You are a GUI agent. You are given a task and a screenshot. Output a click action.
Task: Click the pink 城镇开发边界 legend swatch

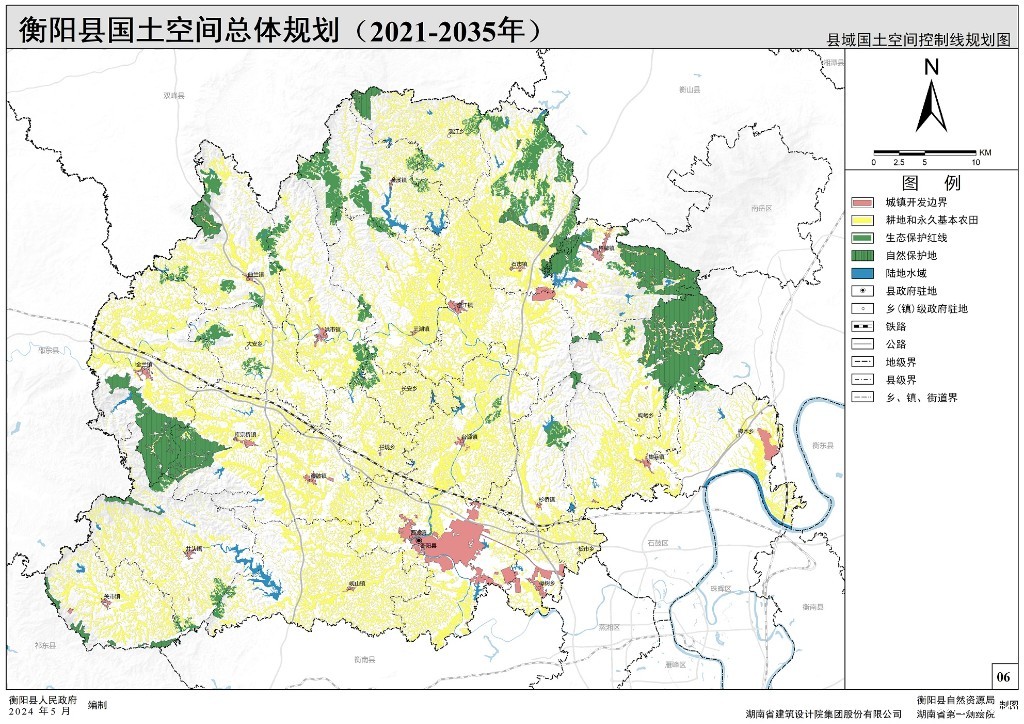point(861,202)
